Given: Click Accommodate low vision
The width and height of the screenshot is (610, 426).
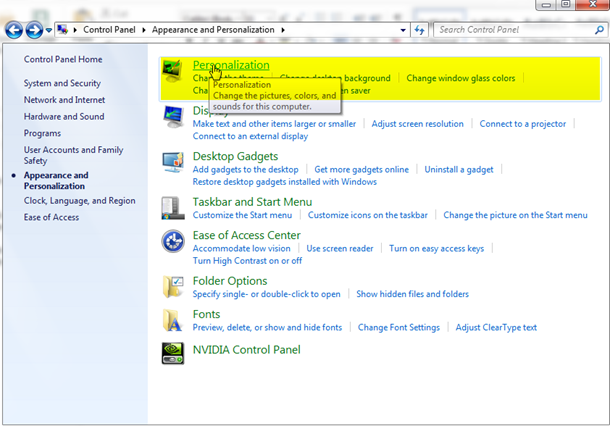Looking at the screenshot, I should tap(242, 248).
